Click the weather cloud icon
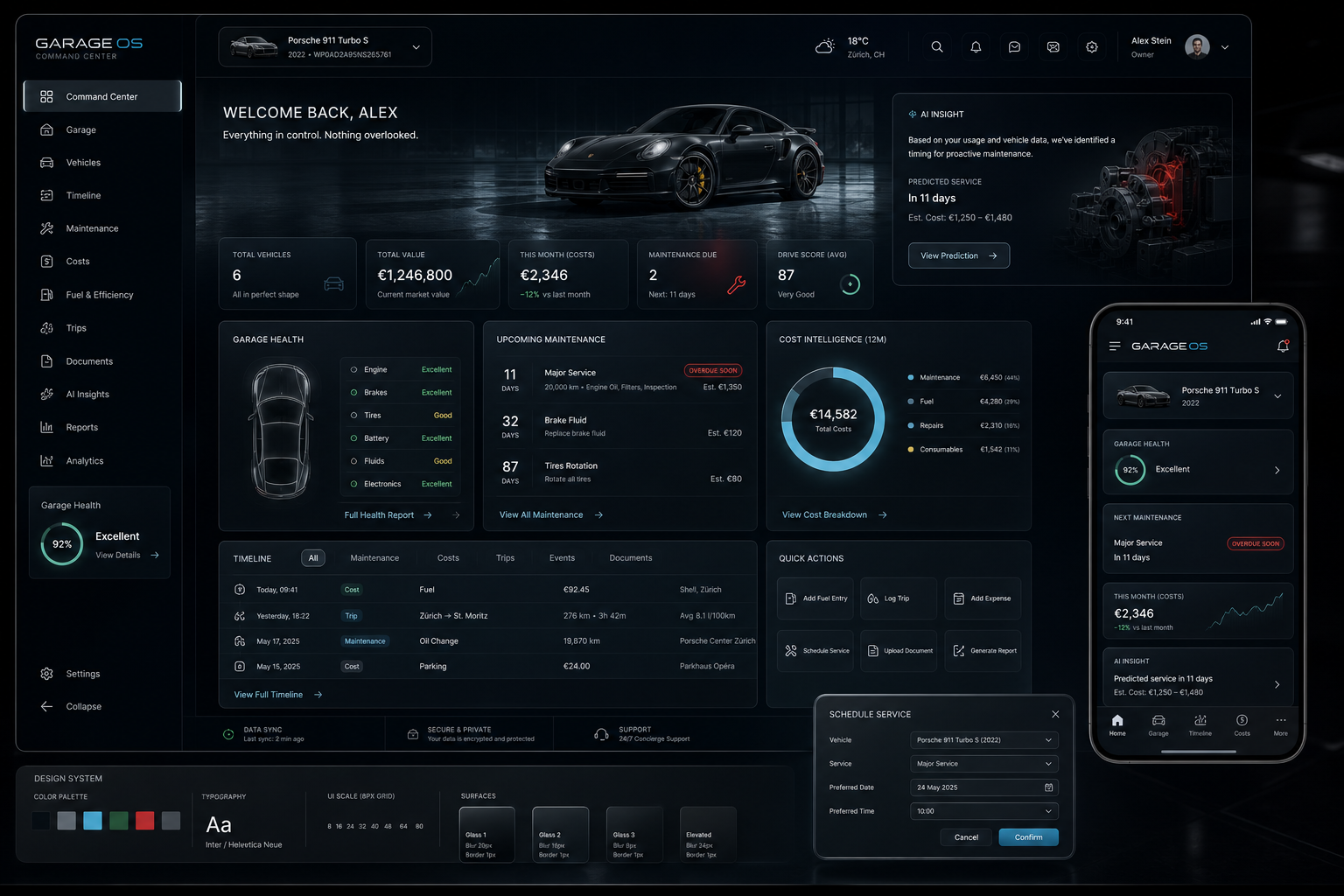The height and width of the screenshot is (896, 1344). click(x=825, y=46)
